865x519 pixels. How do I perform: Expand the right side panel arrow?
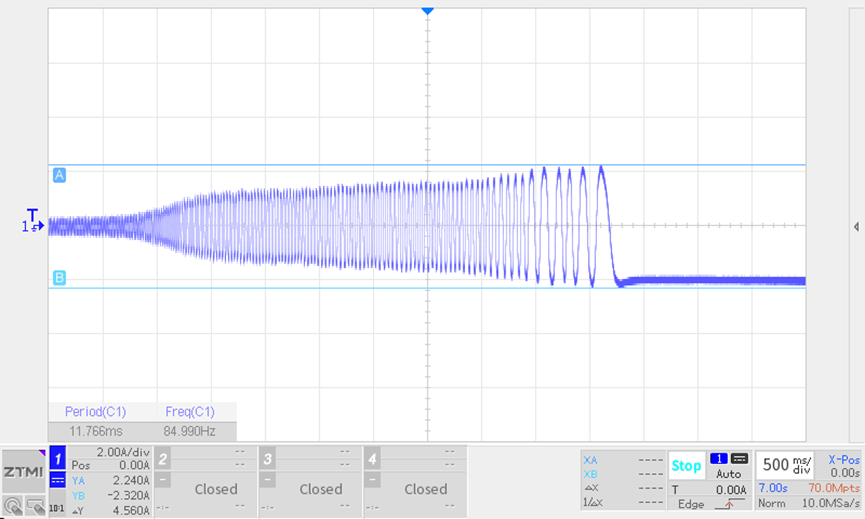click(856, 227)
